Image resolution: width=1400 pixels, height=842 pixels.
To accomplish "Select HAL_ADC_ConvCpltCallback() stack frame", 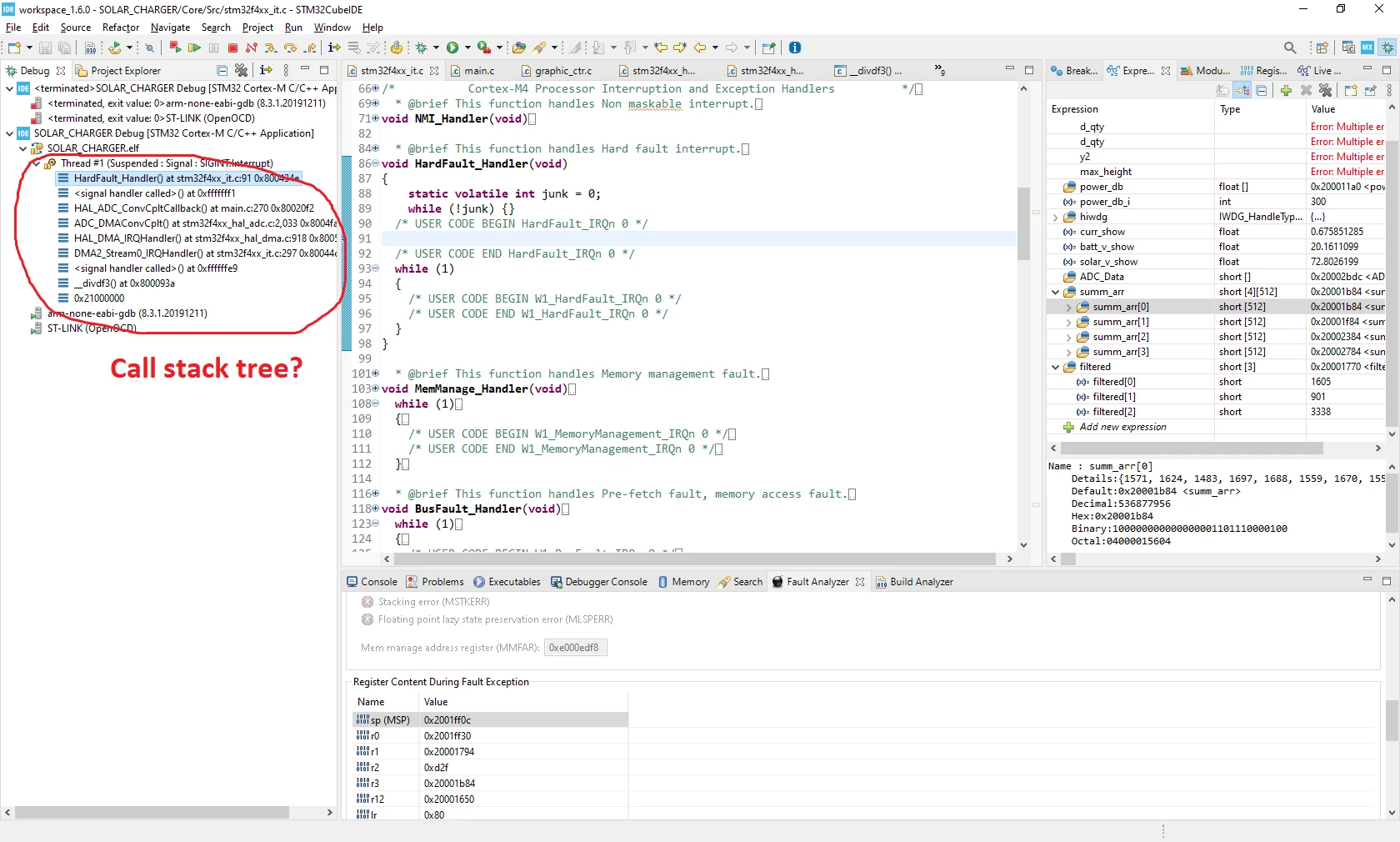I will [193, 208].
